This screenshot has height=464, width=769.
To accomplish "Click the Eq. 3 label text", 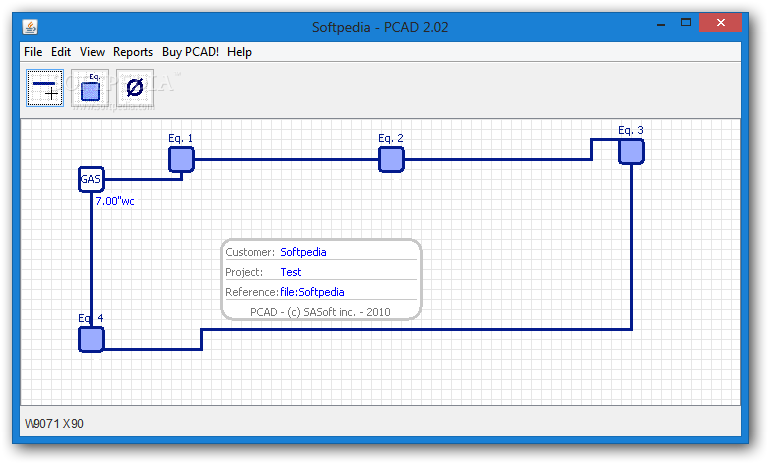I will 631,130.
